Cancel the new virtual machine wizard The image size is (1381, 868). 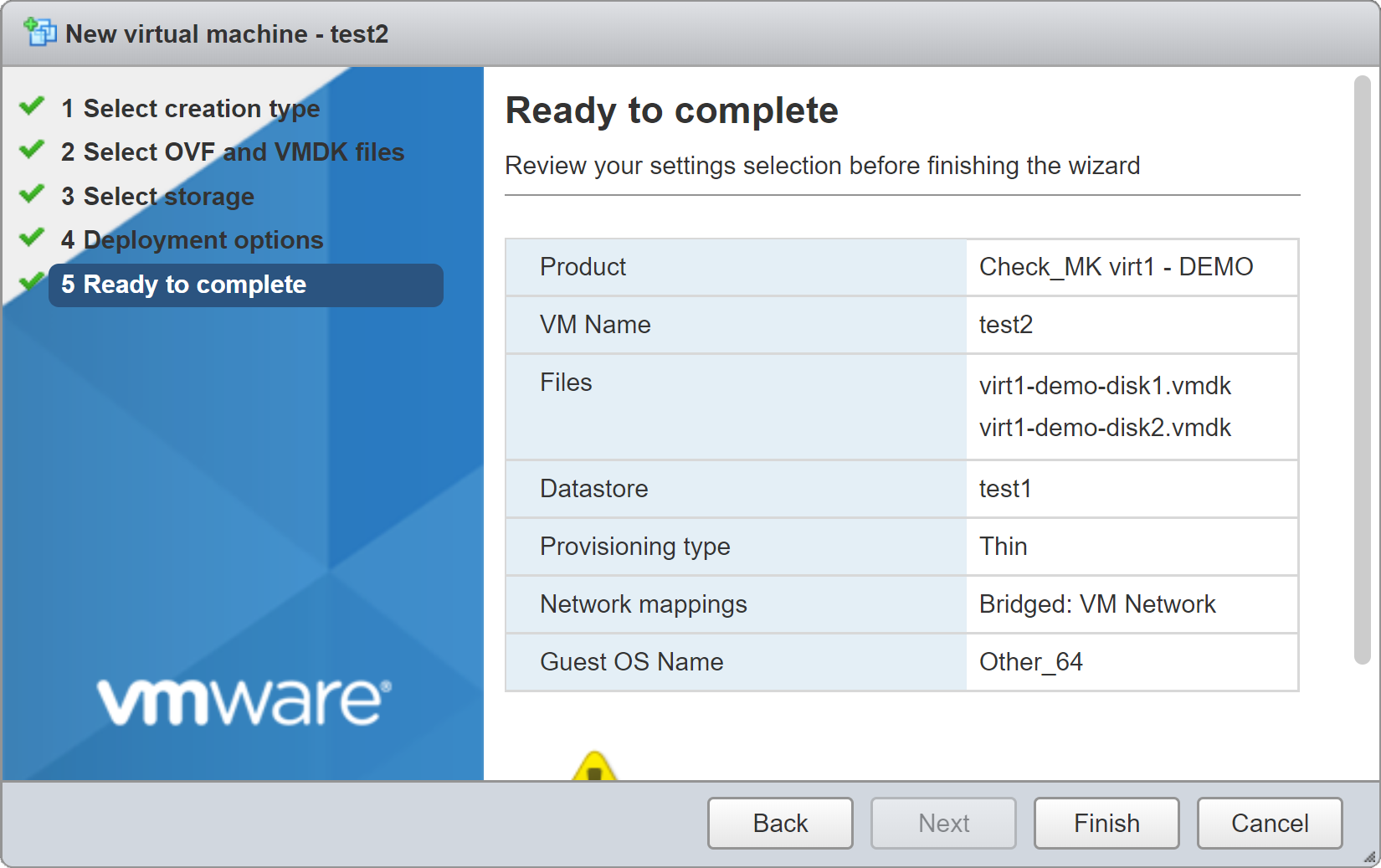(1269, 823)
